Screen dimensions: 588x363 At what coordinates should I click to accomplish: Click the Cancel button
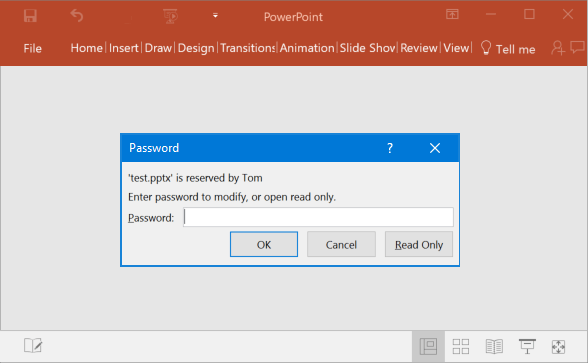point(341,244)
